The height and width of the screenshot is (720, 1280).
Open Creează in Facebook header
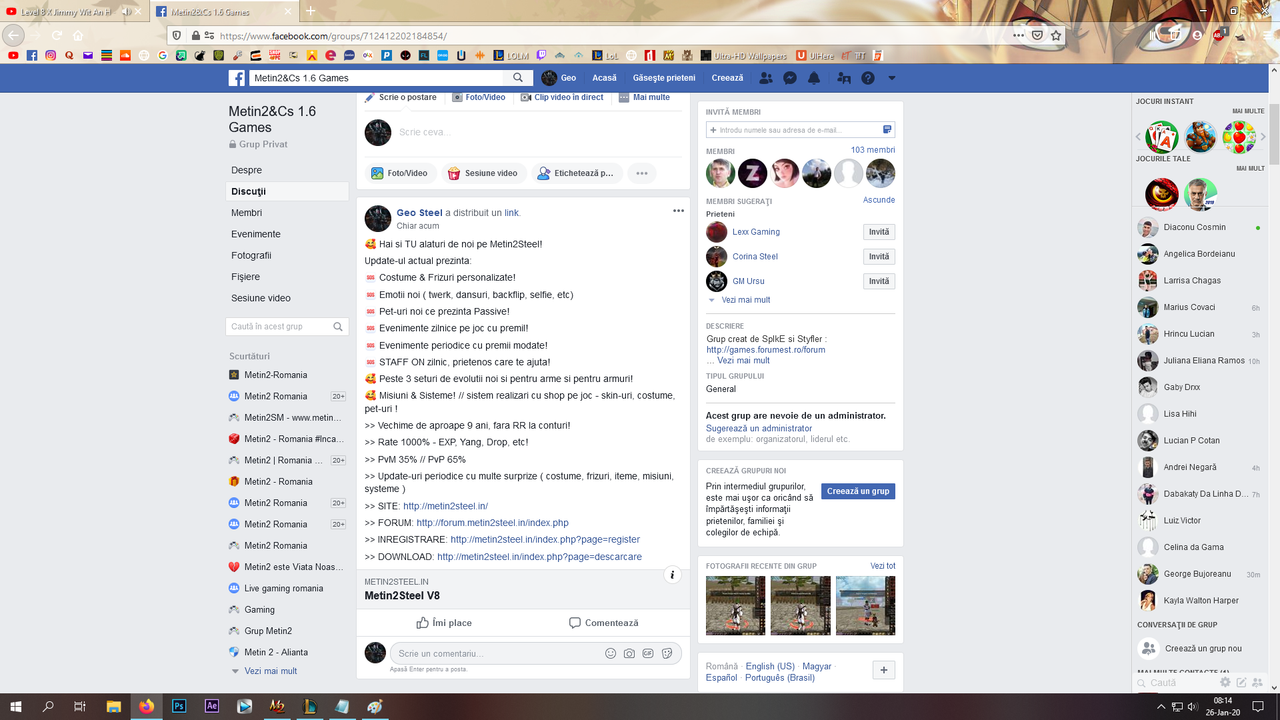[x=727, y=78]
